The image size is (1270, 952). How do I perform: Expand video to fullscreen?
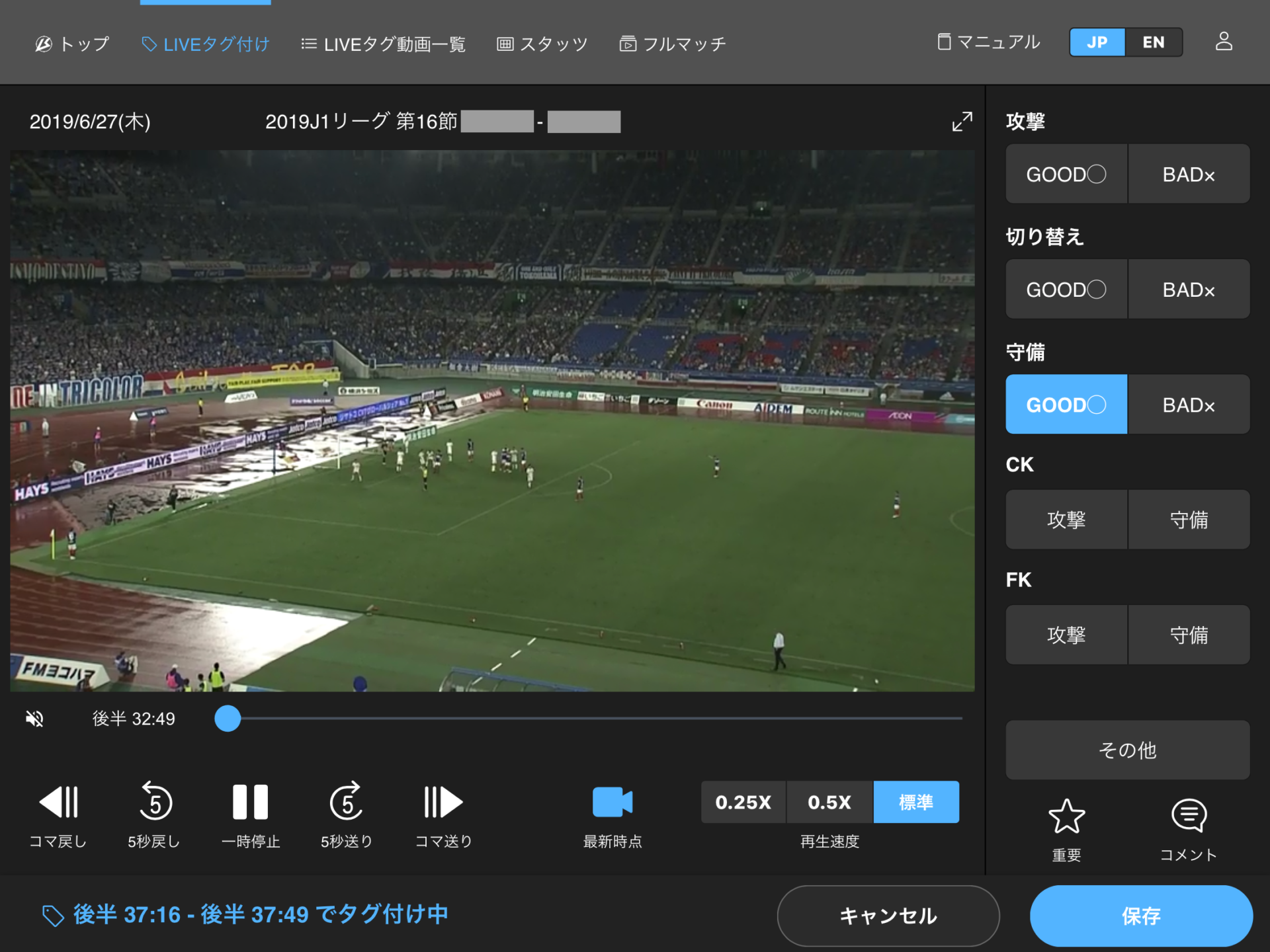962,122
